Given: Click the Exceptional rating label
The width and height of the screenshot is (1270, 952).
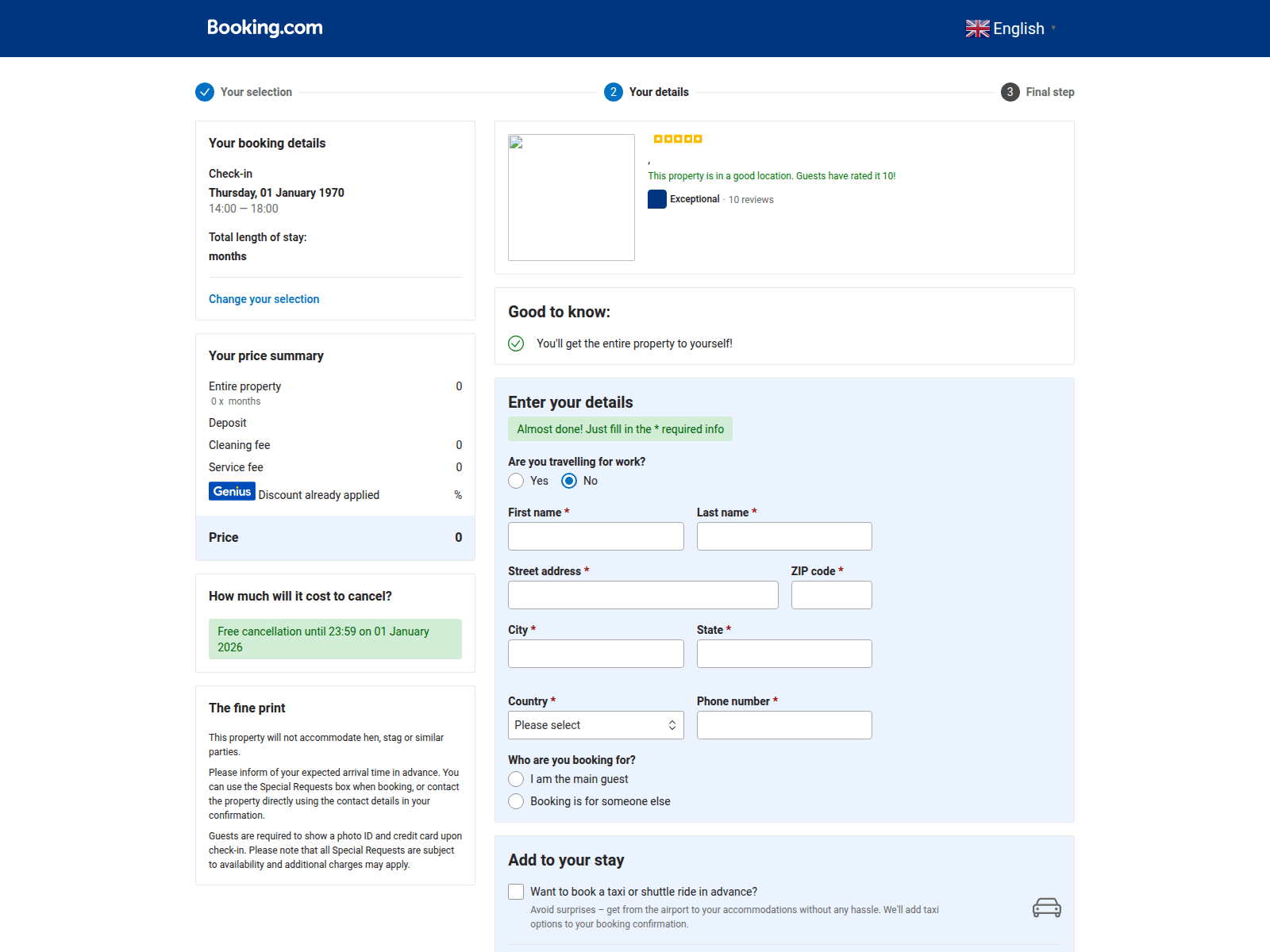Looking at the screenshot, I should 695,199.
